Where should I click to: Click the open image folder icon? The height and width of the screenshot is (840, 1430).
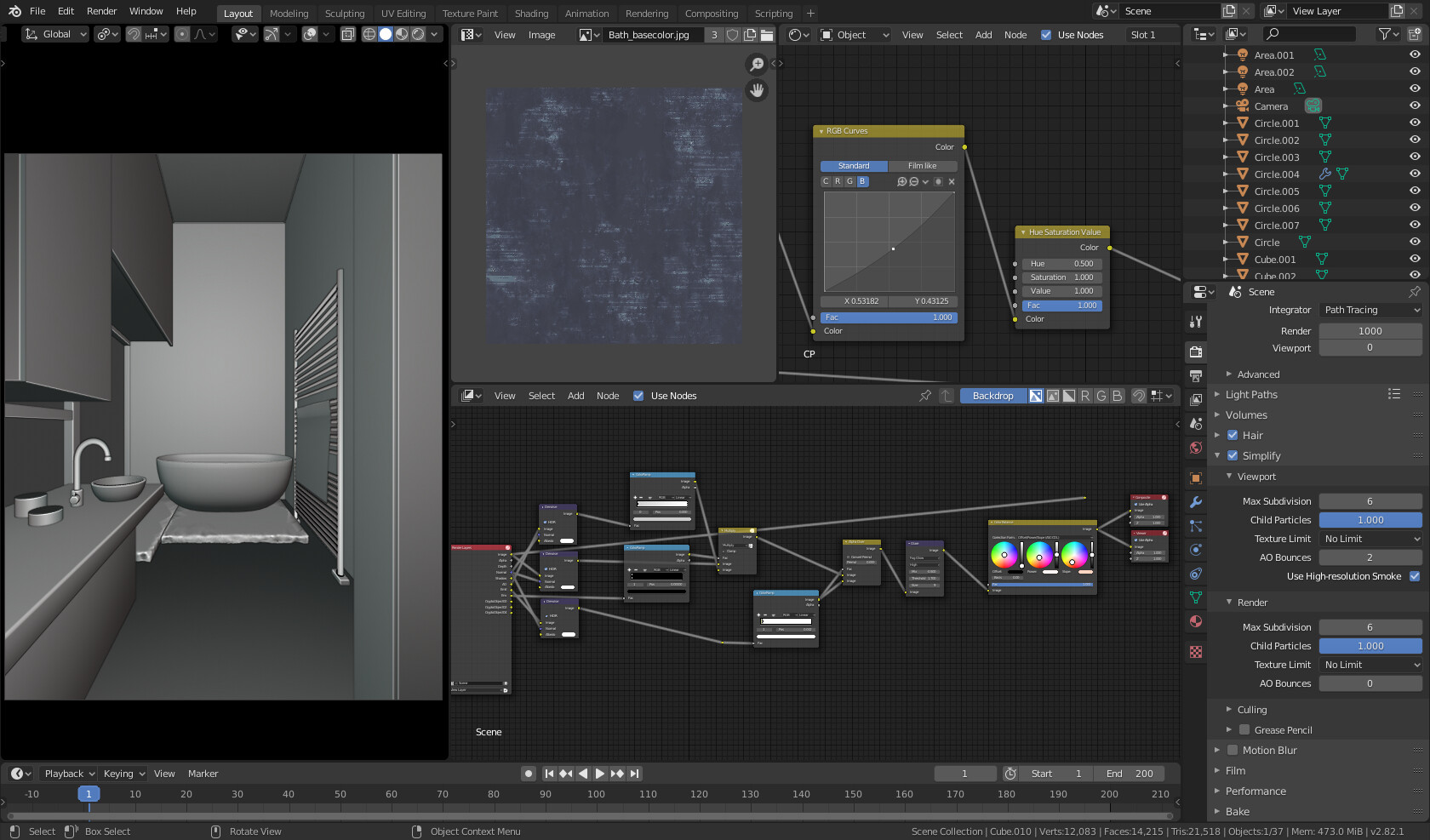coord(767,35)
